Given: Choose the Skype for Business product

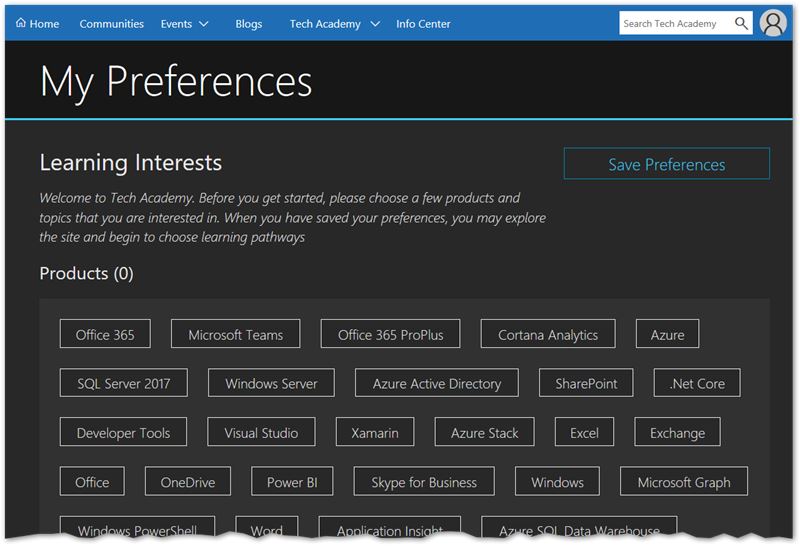Looking at the screenshot, I should pos(424,481).
